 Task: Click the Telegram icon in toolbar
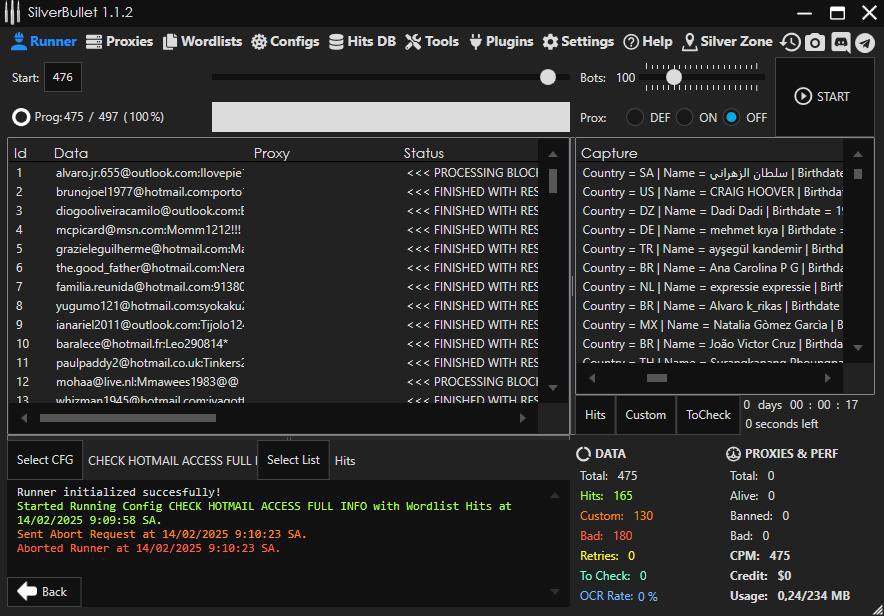click(864, 42)
